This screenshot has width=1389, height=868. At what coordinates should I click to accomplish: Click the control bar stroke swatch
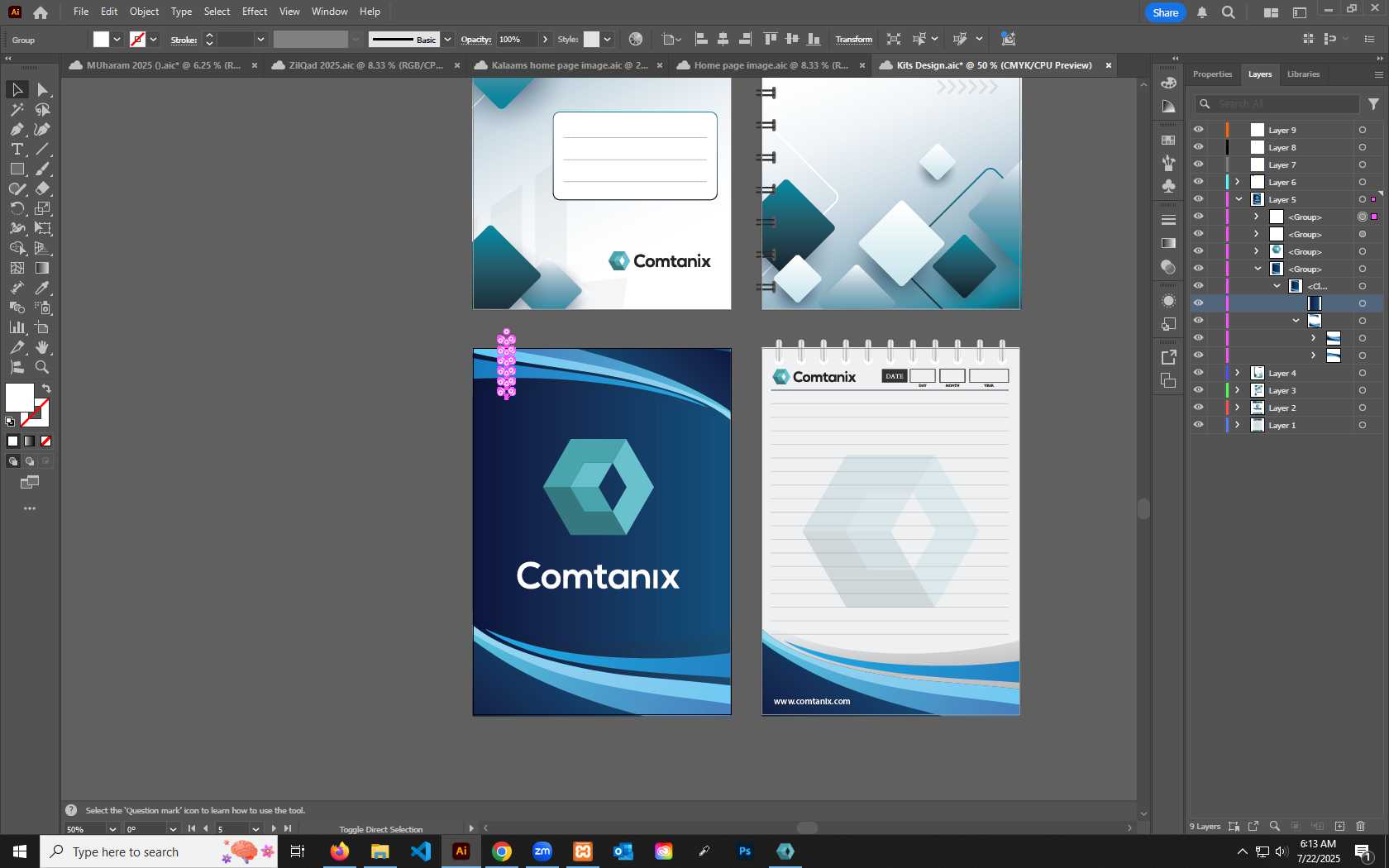click(x=137, y=39)
